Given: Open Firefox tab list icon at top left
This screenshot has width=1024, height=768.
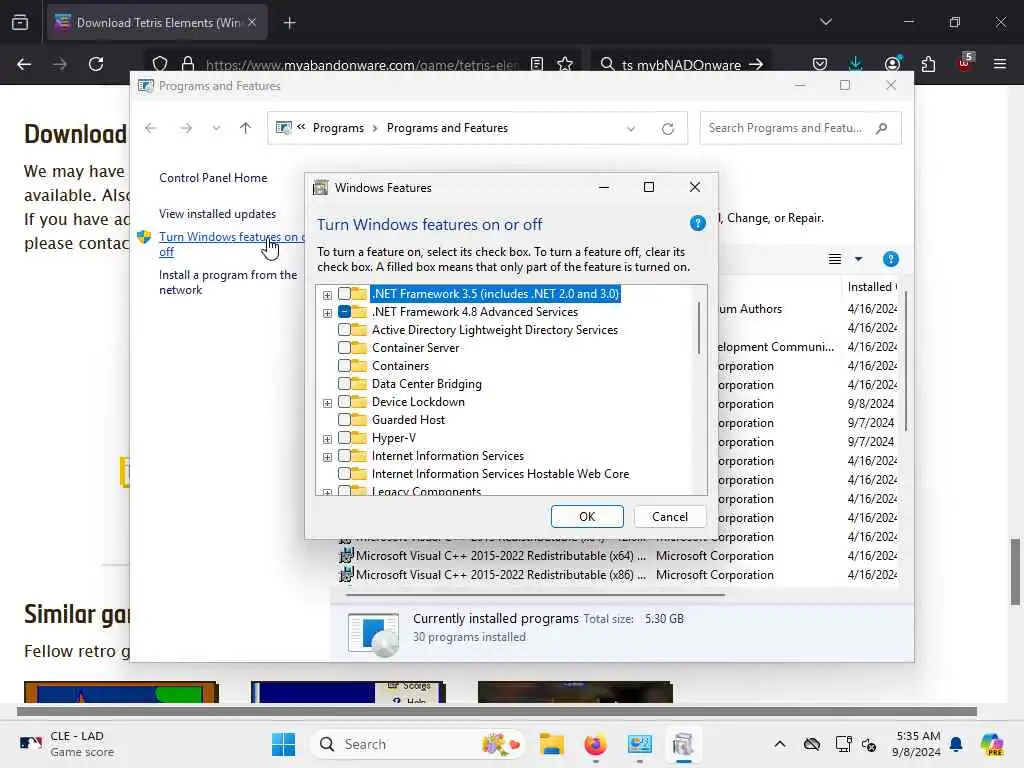Looking at the screenshot, I should (x=20, y=22).
